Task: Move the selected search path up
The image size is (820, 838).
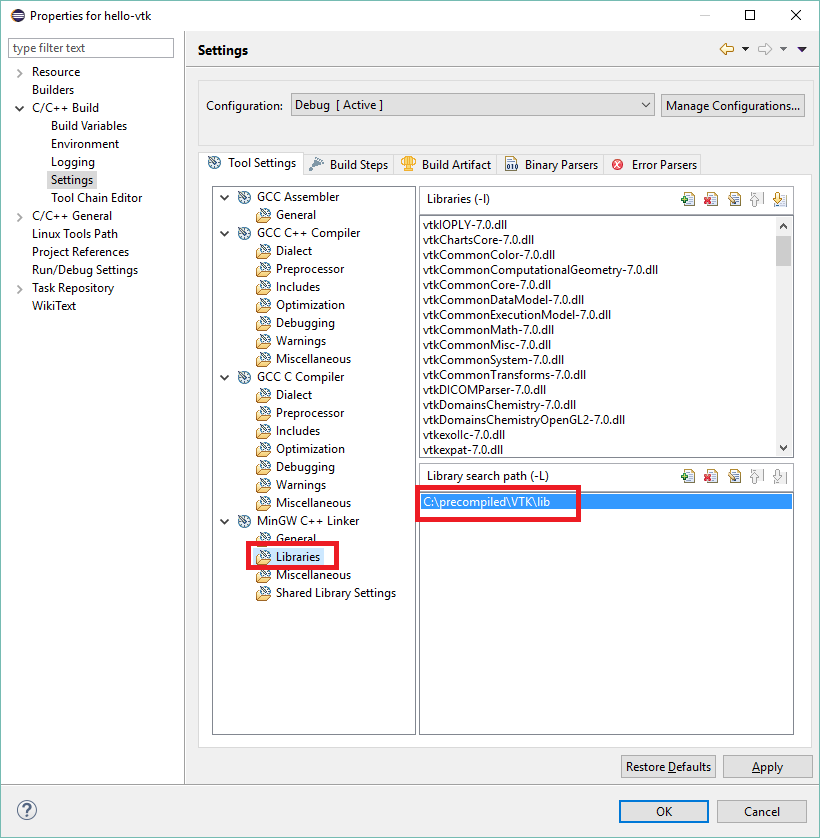Action: [756, 475]
